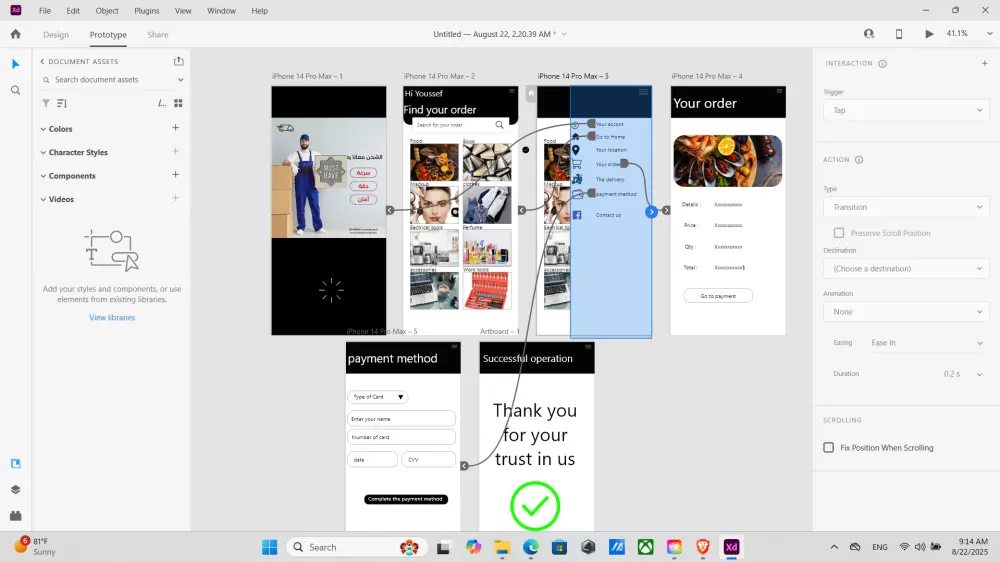Add a new color asset
The image size is (1000, 562).
[175, 128]
